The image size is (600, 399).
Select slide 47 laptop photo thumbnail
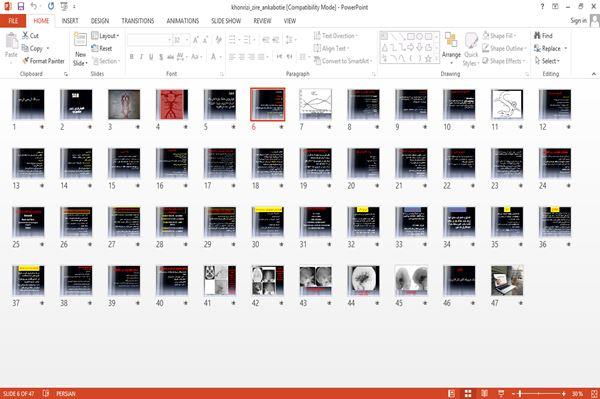click(x=507, y=281)
